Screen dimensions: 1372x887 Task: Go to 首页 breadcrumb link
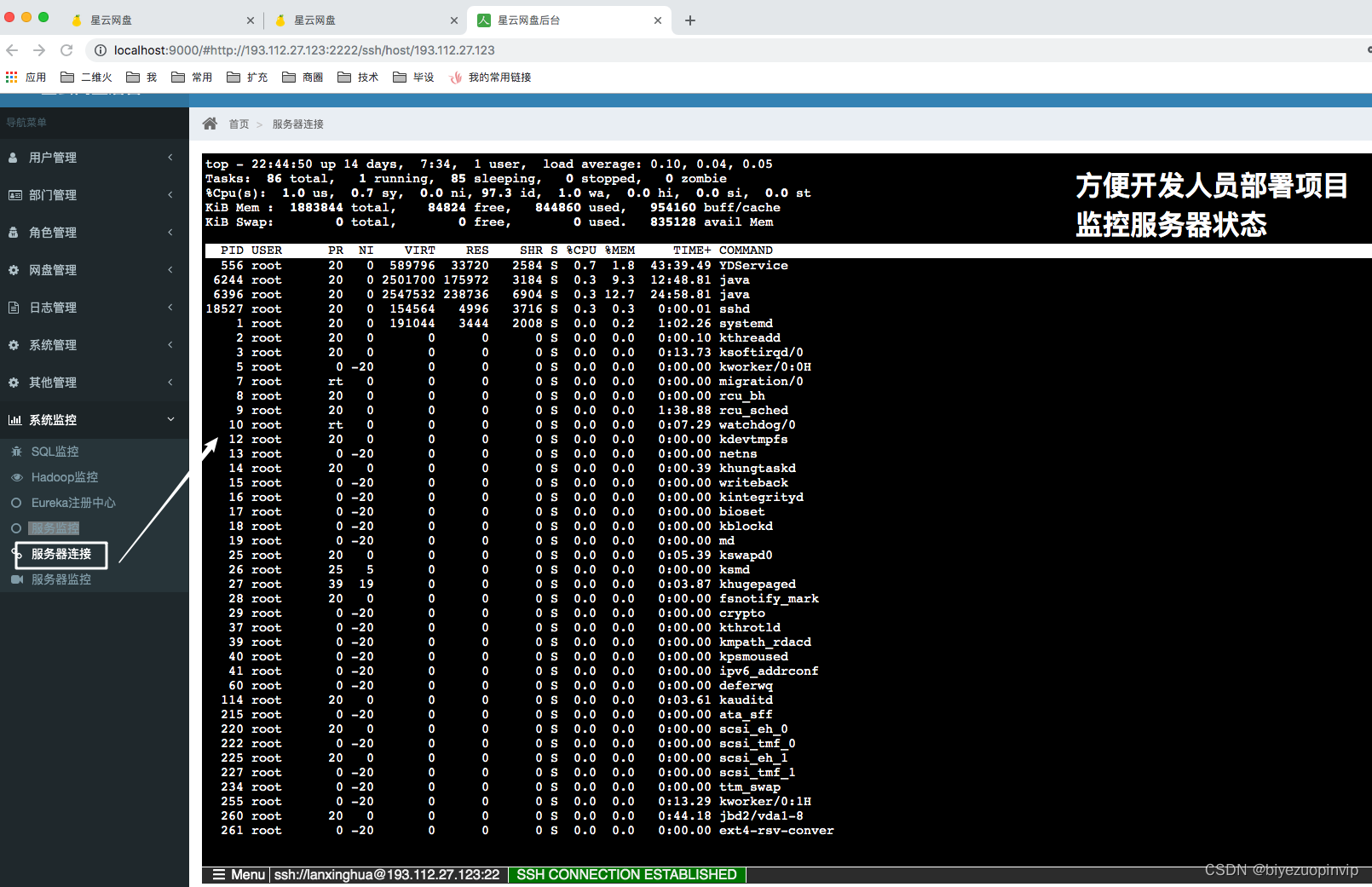pyautogui.click(x=239, y=124)
